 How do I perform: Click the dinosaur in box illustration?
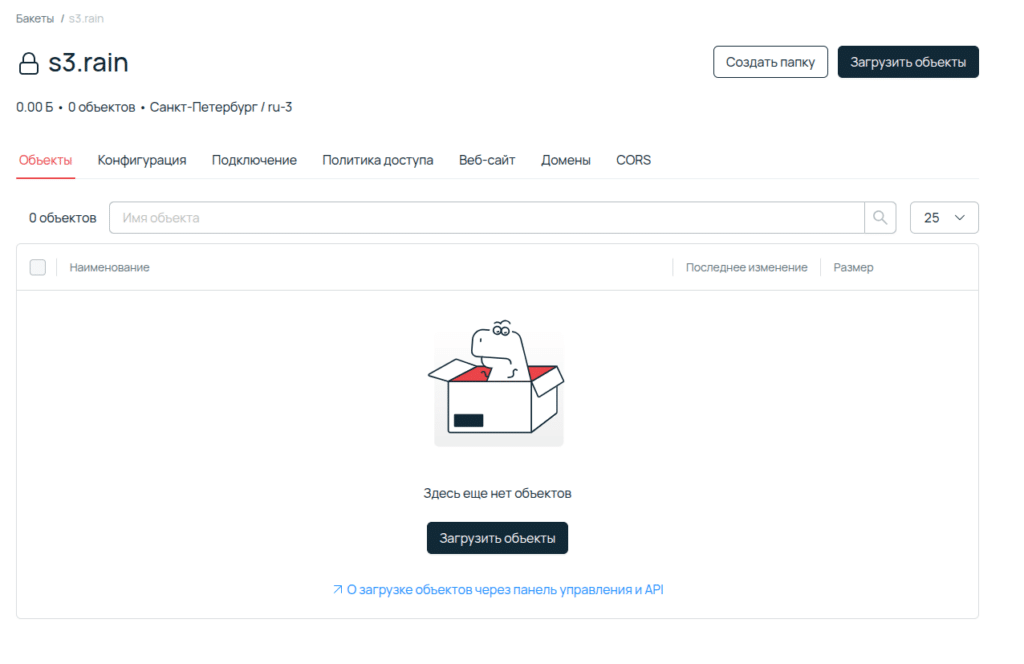[497, 384]
